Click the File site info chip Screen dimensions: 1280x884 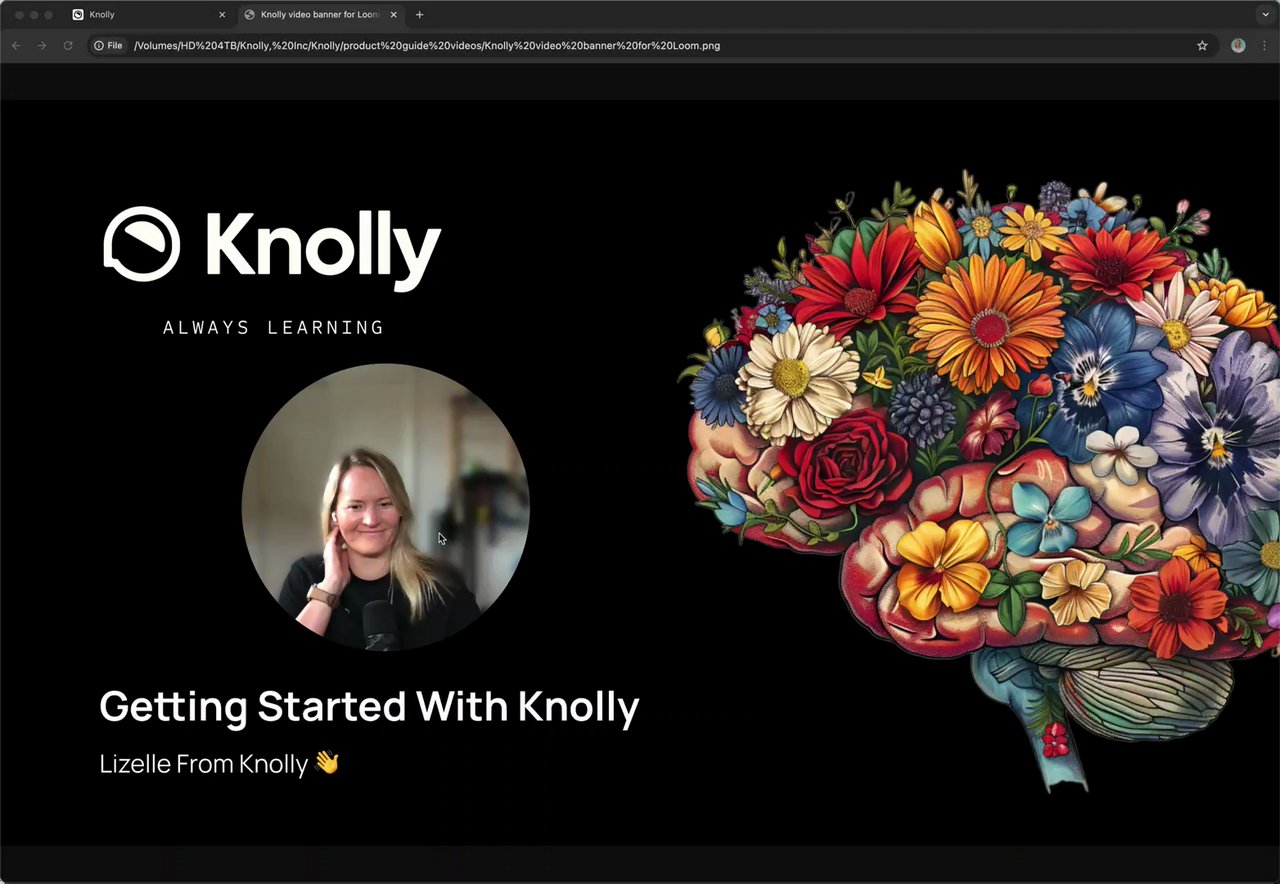(x=108, y=45)
